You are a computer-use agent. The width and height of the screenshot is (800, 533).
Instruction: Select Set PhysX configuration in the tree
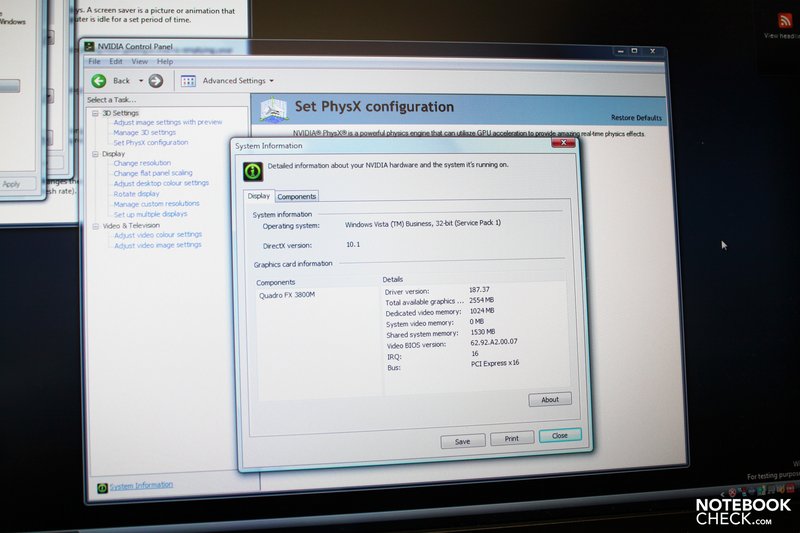151,142
